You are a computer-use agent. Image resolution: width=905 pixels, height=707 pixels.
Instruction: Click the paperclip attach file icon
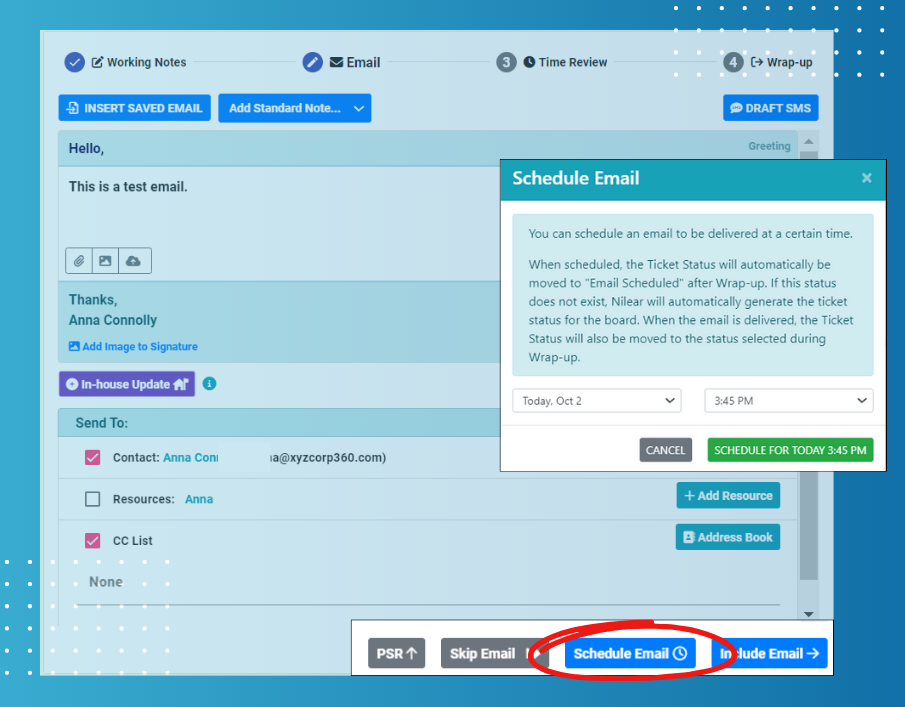(79, 261)
